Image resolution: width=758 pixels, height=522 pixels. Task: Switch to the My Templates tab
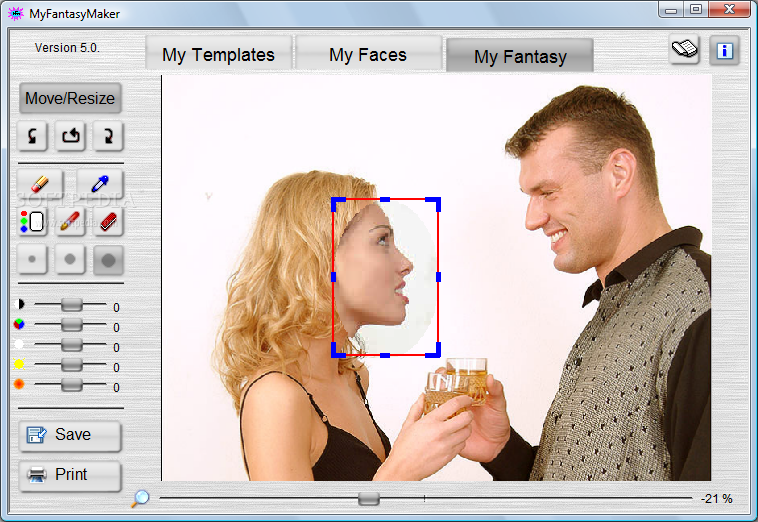(x=219, y=55)
